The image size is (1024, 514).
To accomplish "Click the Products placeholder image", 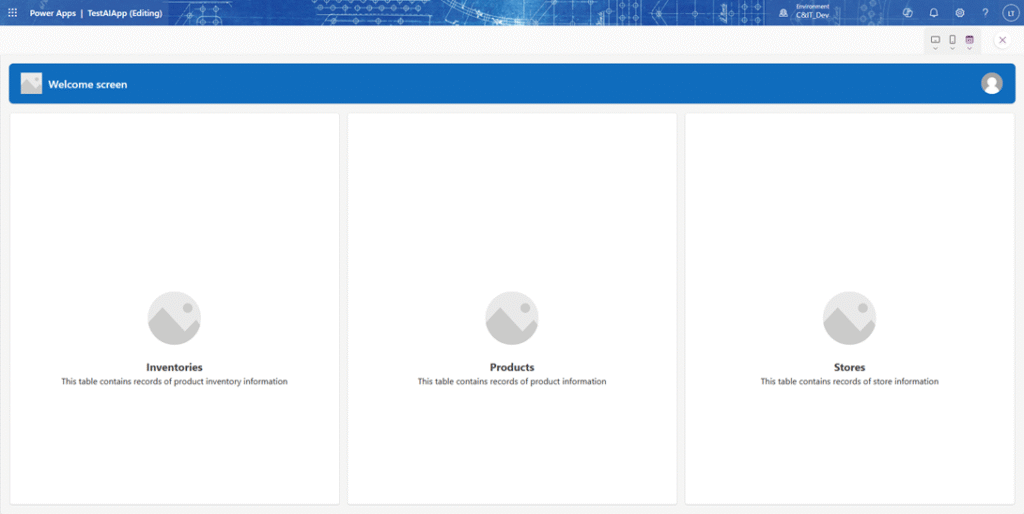I will pos(512,318).
